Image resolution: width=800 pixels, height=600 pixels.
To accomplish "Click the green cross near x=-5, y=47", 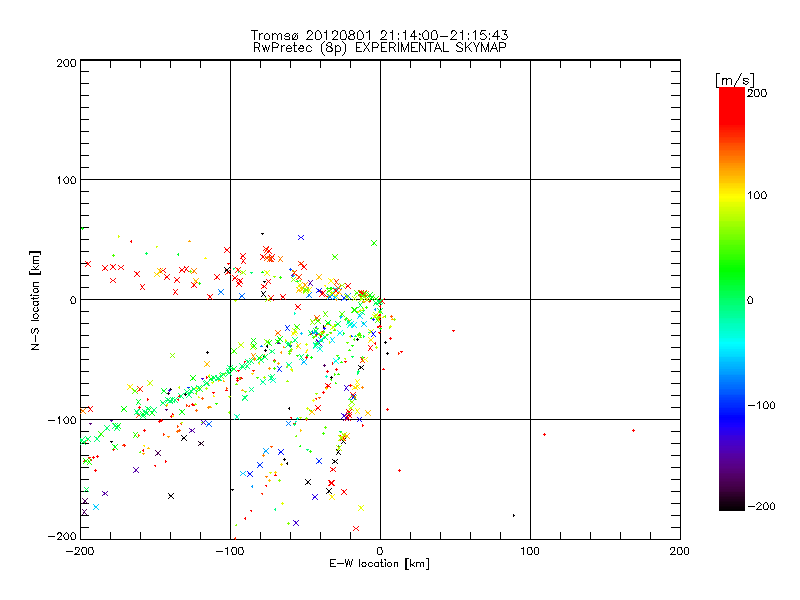I will click(374, 243).
